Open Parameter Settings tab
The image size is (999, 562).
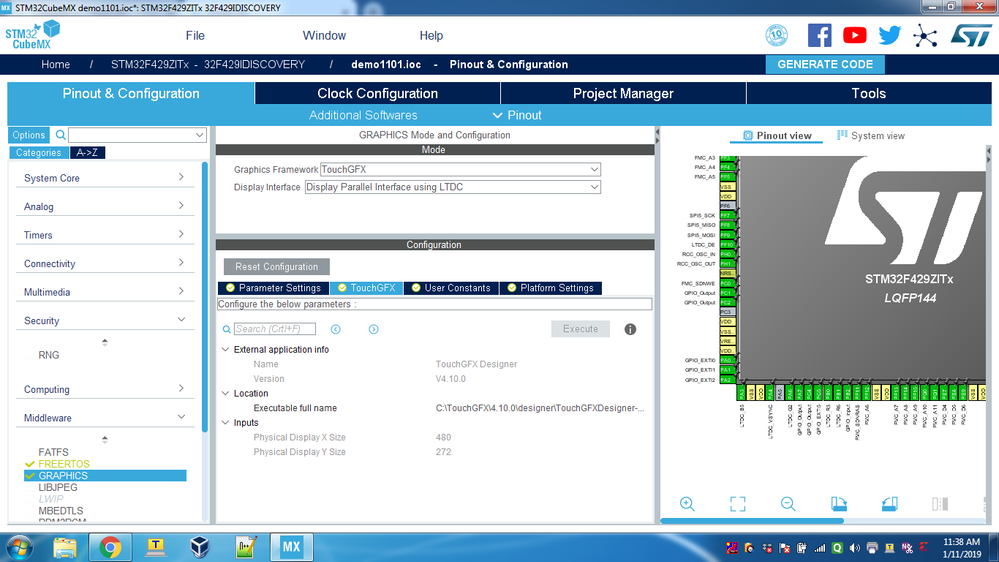pyautogui.click(x=273, y=288)
